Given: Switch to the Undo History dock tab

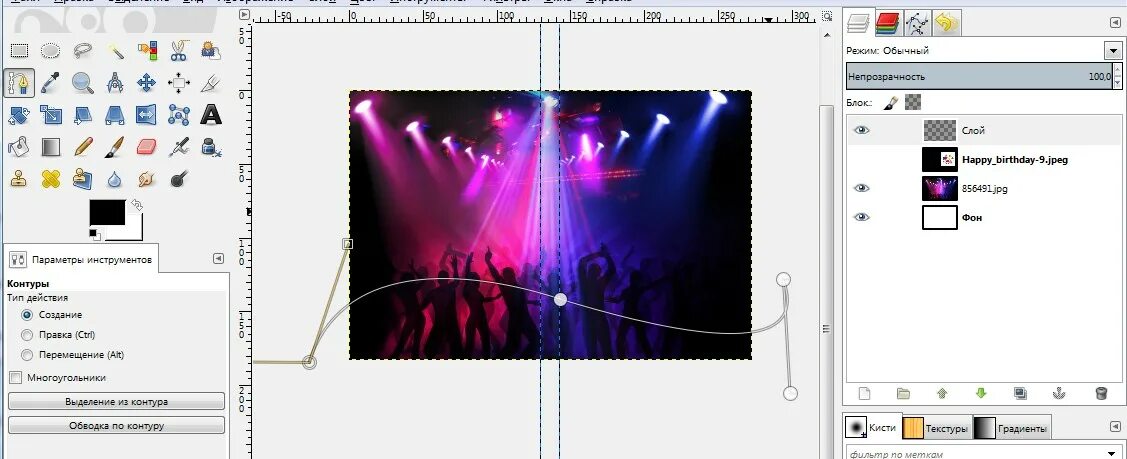Looking at the screenshot, I should [x=947, y=24].
